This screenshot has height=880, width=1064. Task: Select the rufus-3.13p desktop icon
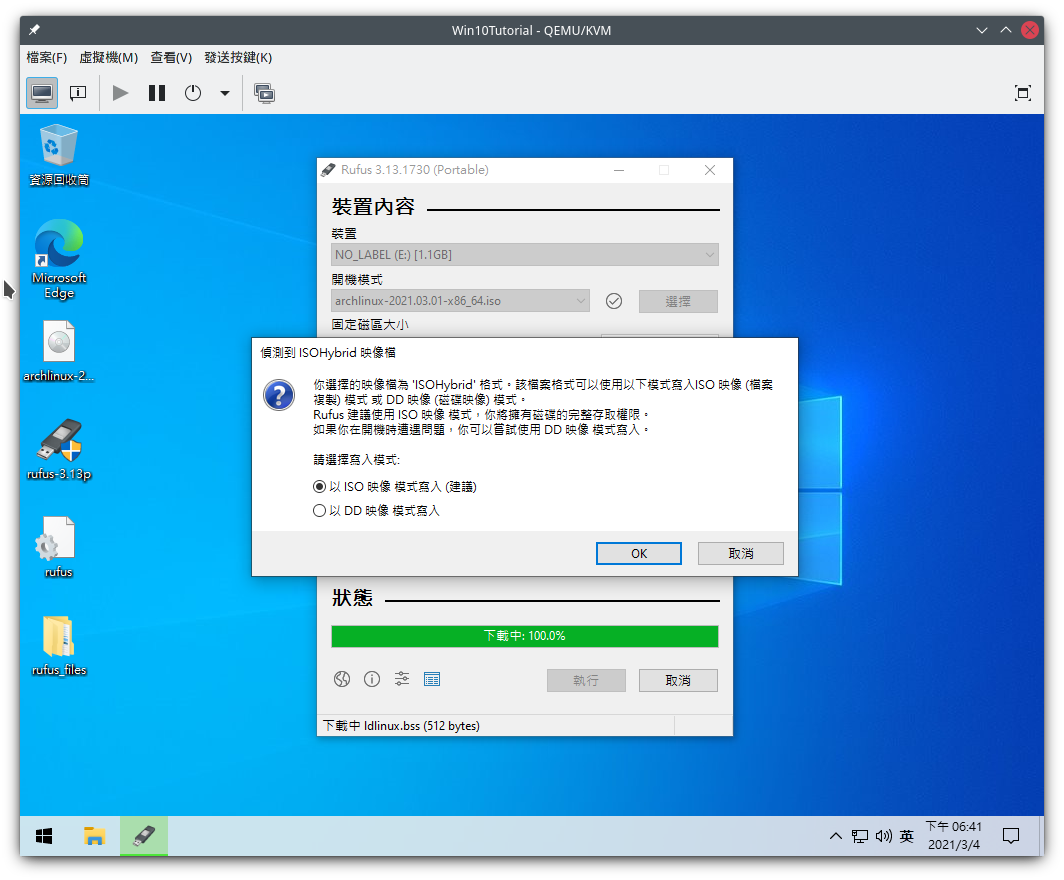coord(59,449)
